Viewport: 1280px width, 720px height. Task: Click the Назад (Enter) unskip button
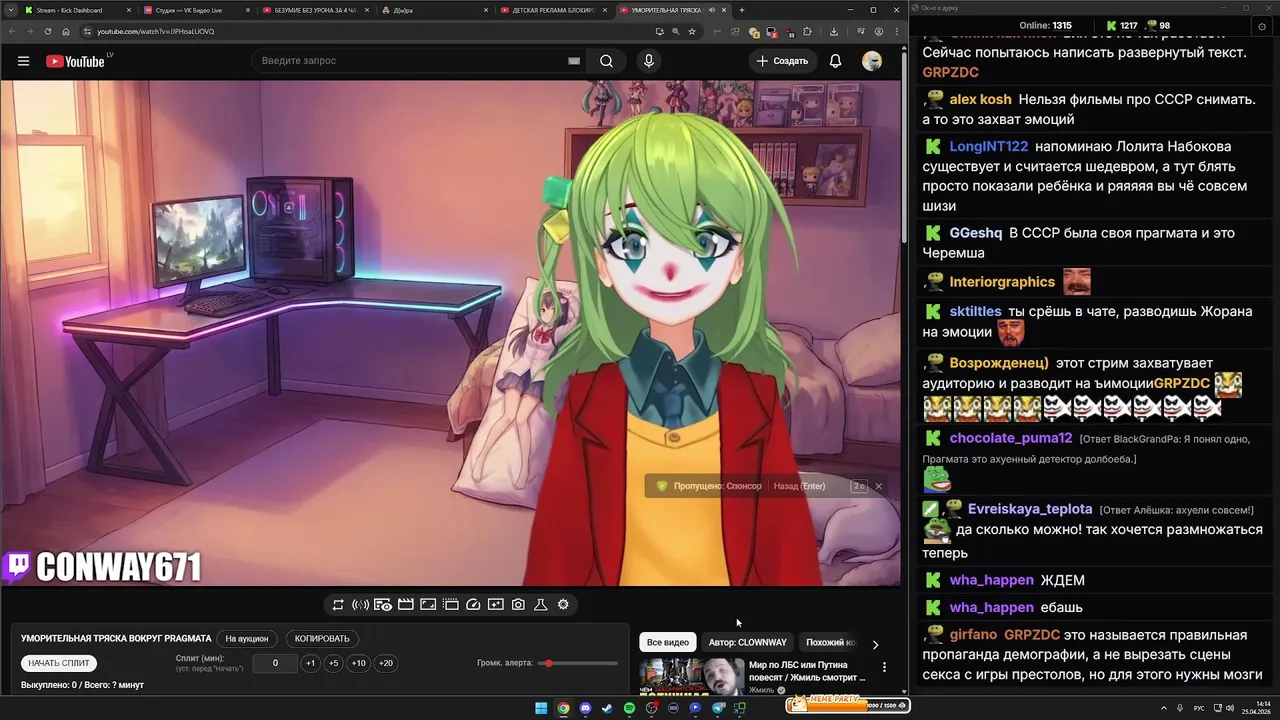coord(799,486)
